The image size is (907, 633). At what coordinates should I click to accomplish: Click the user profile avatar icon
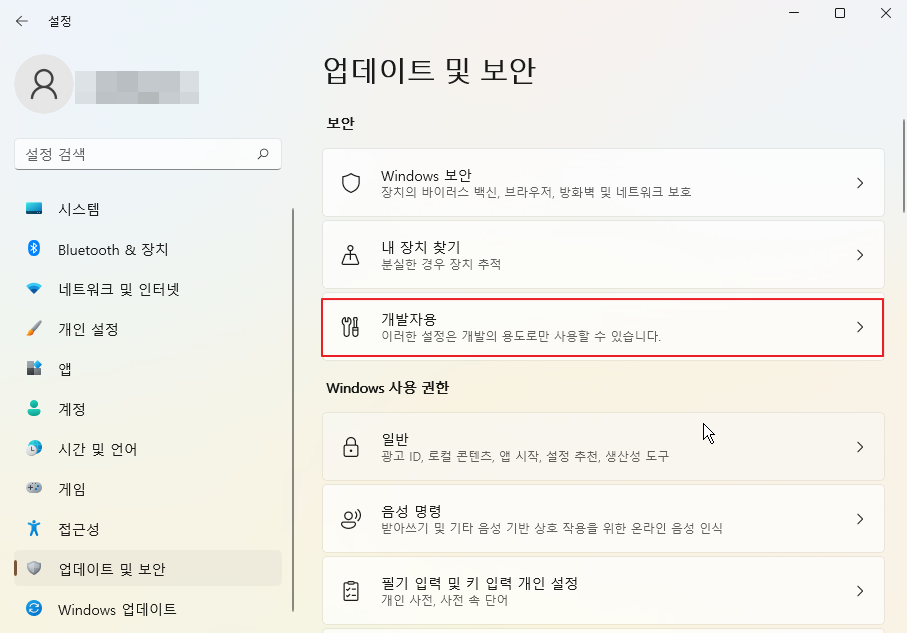[44, 84]
